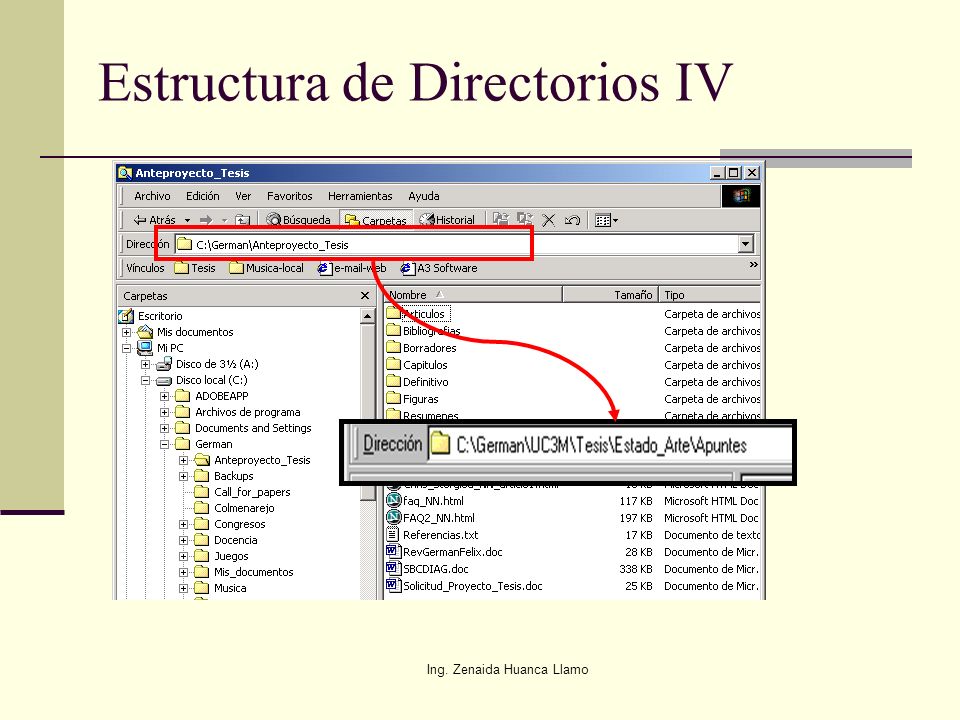Sort by the Tamaño column header
Screen dimensions: 960x720
click(610, 294)
